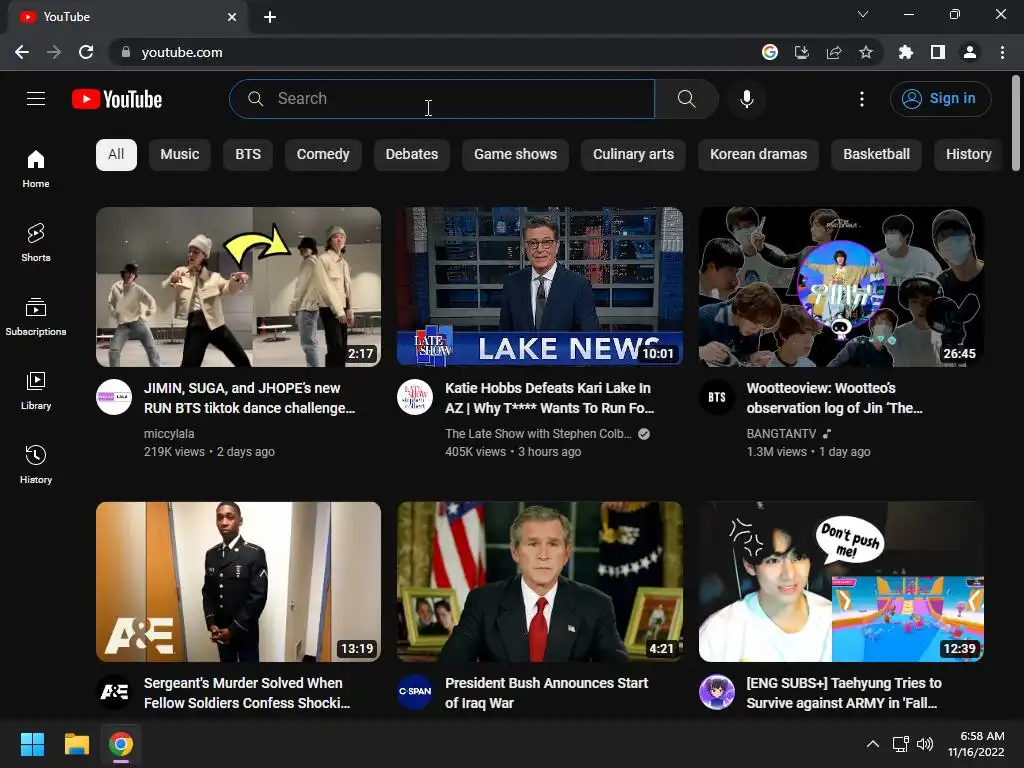The image size is (1024, 768).
Task: Select the Comedy filter chip
Action: [x=323, y=155]
